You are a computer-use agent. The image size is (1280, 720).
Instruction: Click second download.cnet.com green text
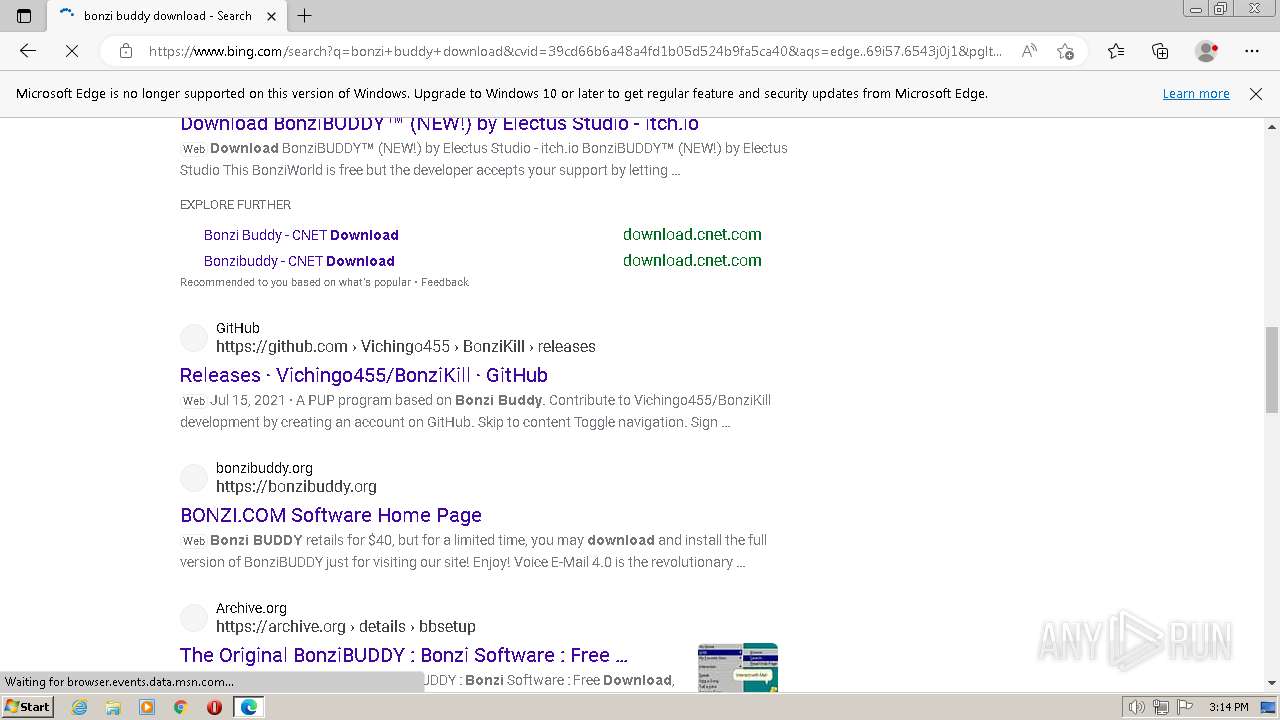692,261
